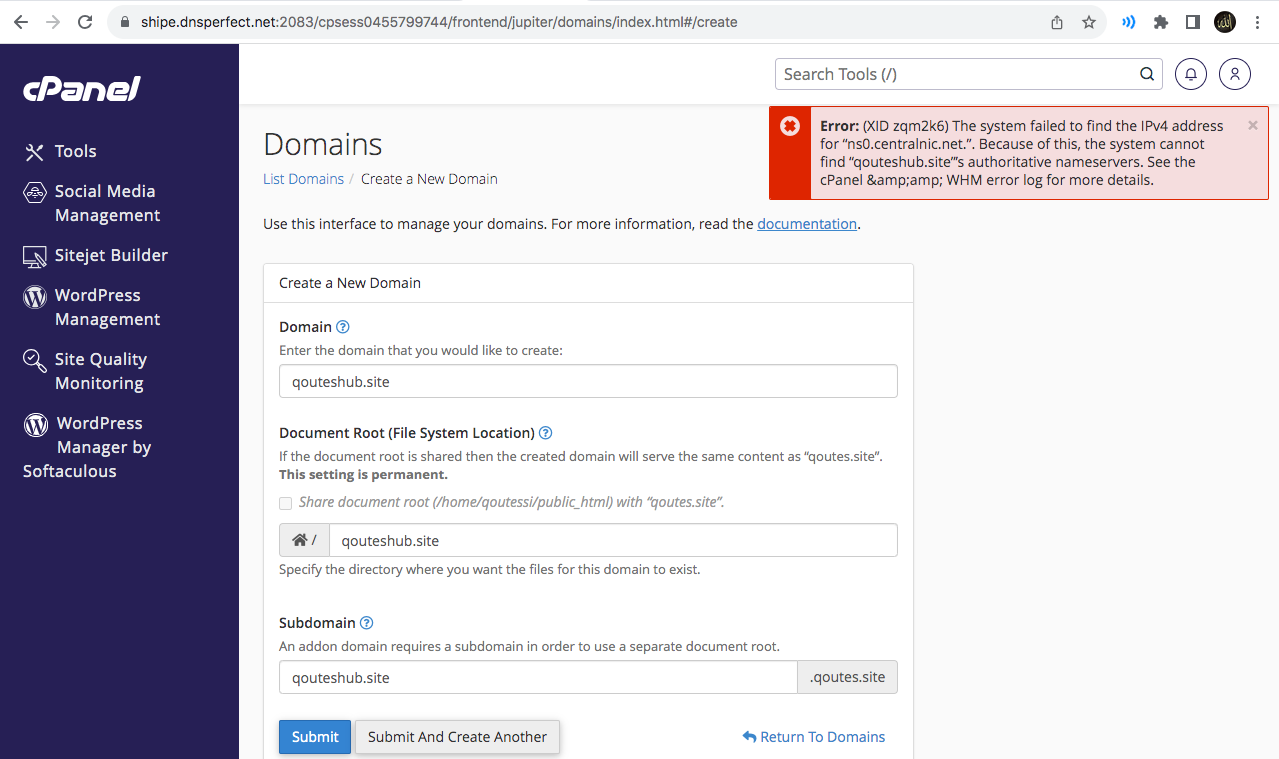
Task: Open Chrome three-dot menu
Action: pos(1257,22)
